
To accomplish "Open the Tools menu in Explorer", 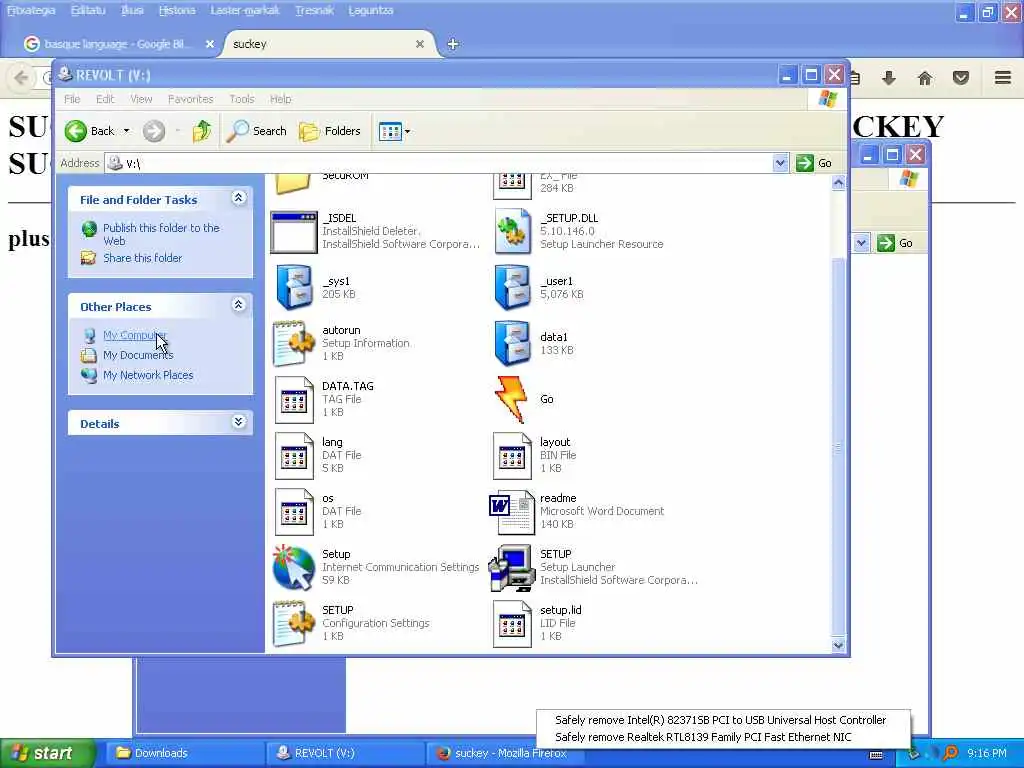I will [x=242, y=99].
